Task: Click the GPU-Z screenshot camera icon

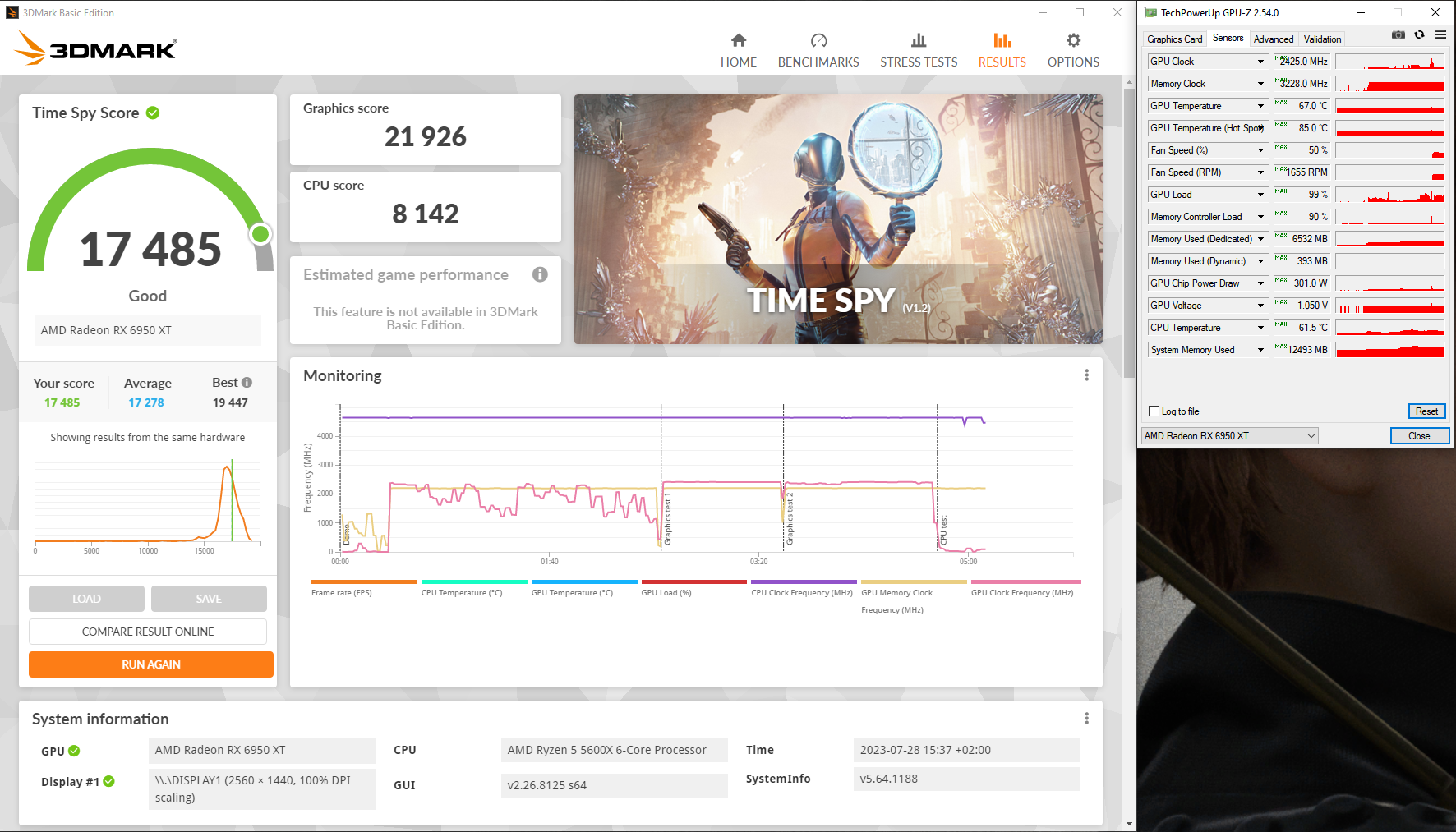Action: [x=1398, y=35]
